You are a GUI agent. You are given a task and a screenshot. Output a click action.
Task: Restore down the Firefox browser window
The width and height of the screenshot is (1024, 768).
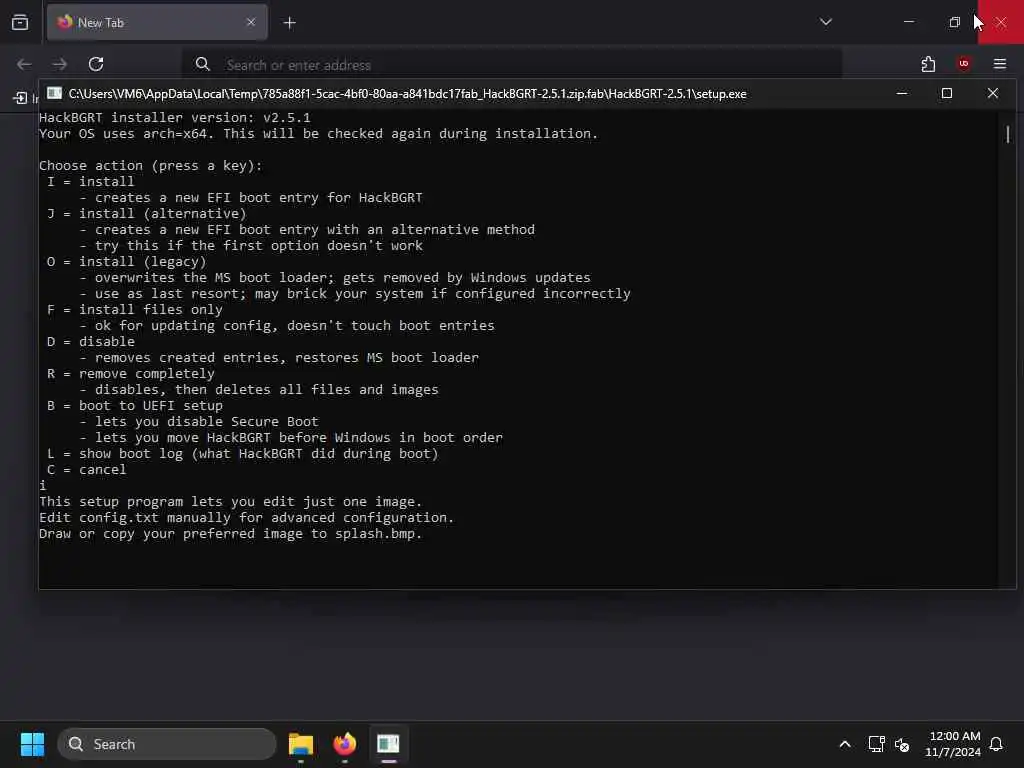[x=954, y=22]
